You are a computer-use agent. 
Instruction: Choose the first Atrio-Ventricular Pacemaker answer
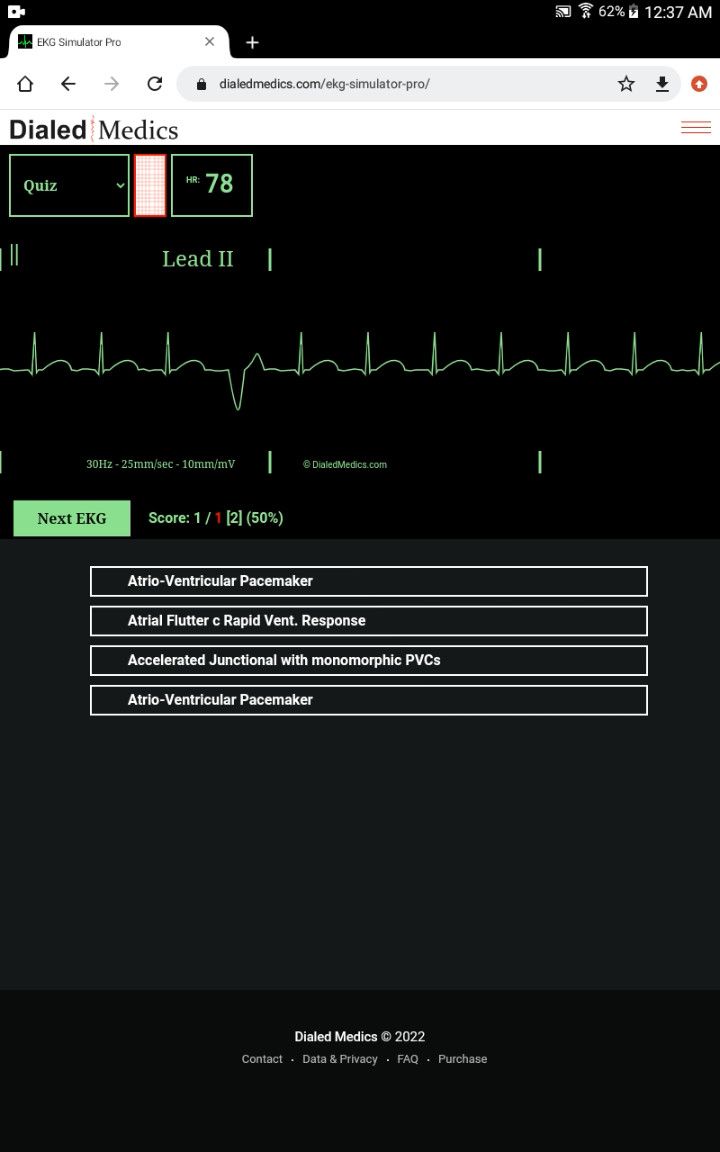[x=369, y=581]
